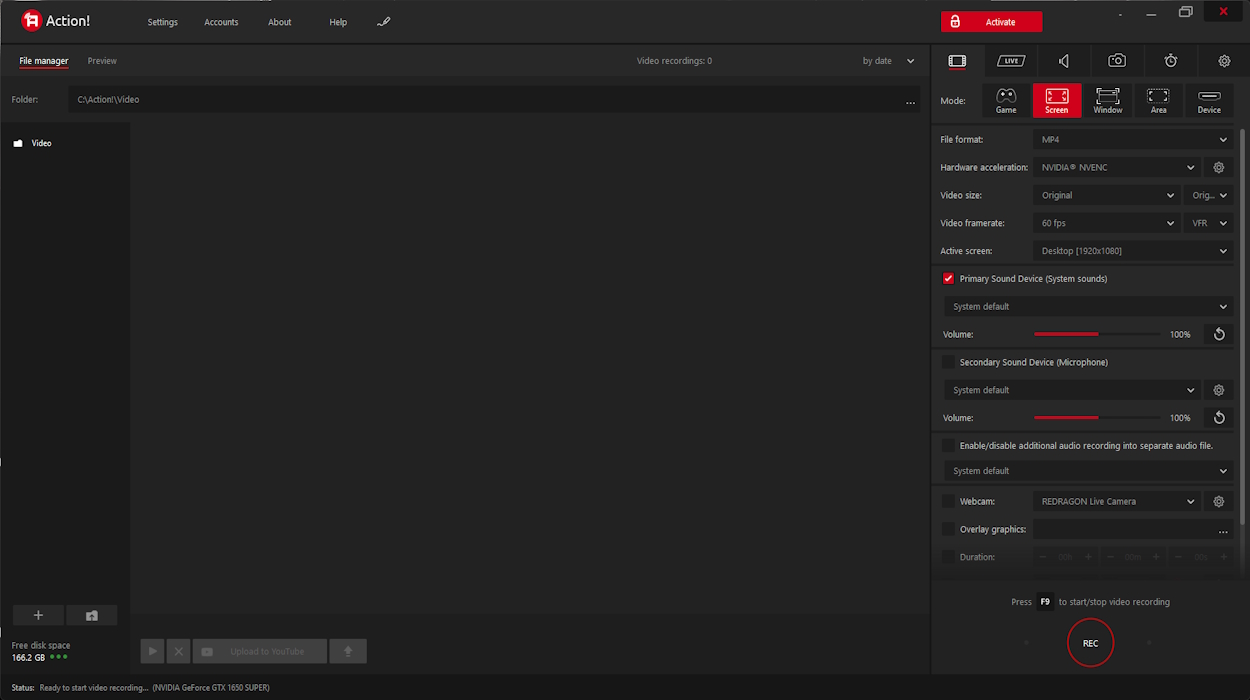1250x700 pixels.
Task: Expand the Video framerate 60 fps dropdown
Action: point(1107,224)
